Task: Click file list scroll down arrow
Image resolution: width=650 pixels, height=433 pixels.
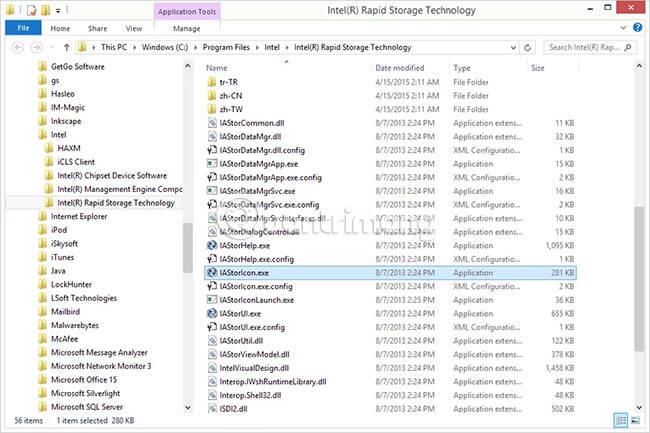Action: (639, 408)
